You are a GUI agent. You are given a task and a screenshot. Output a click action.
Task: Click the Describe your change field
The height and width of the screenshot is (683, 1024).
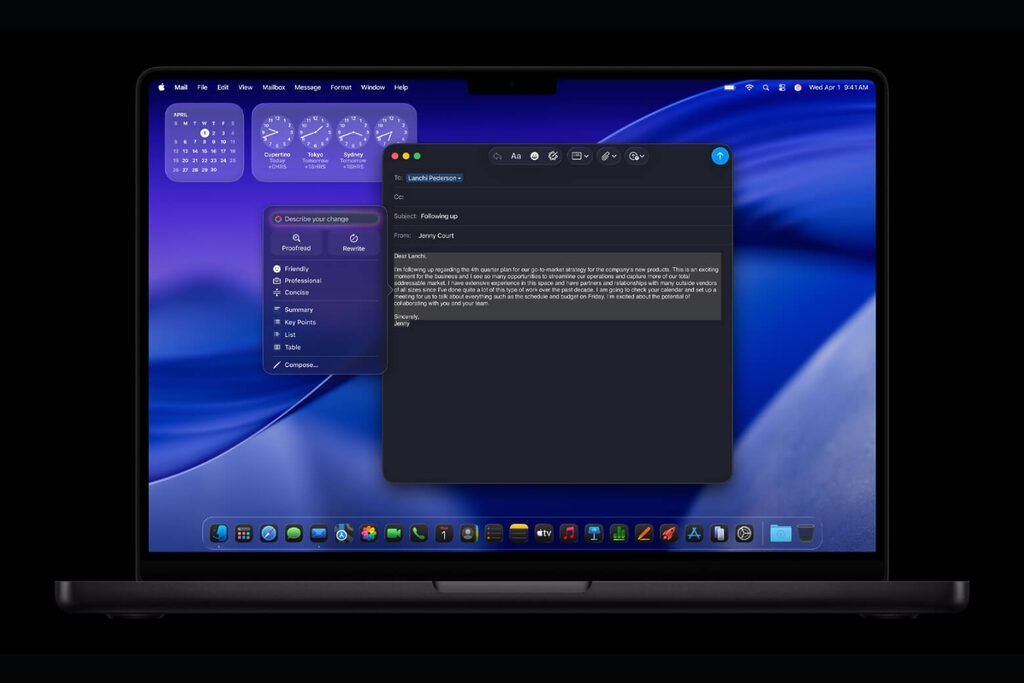coord(315,218)
